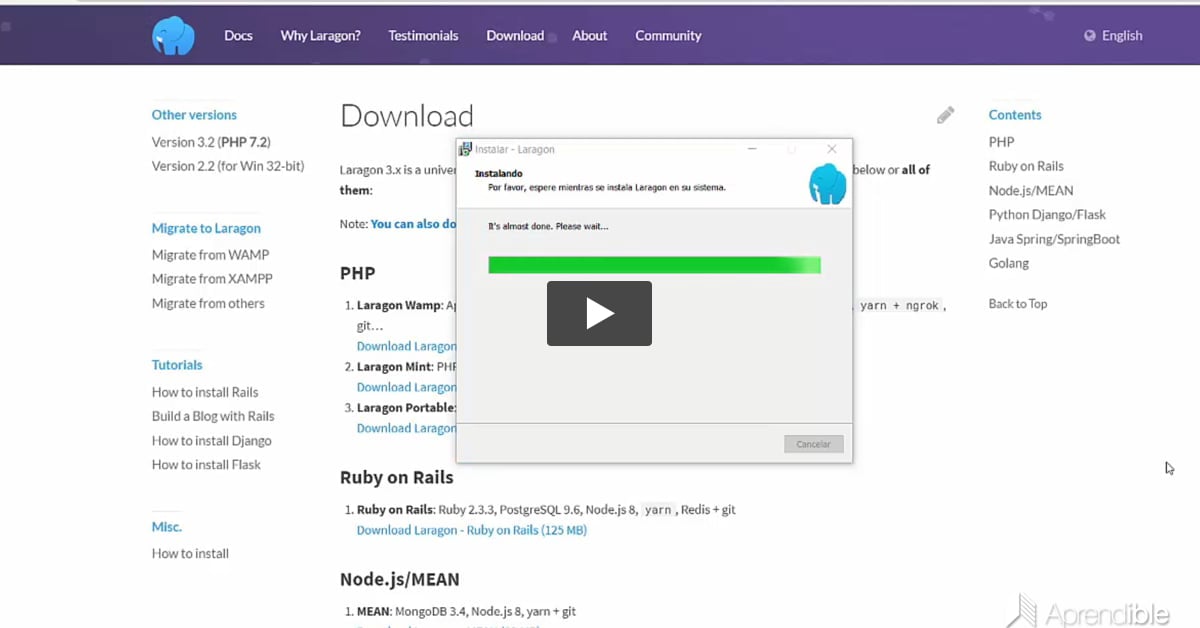Screen dimensions: 1200x628
Task: Click the globe language icon
Action: tap(1090, 35)
